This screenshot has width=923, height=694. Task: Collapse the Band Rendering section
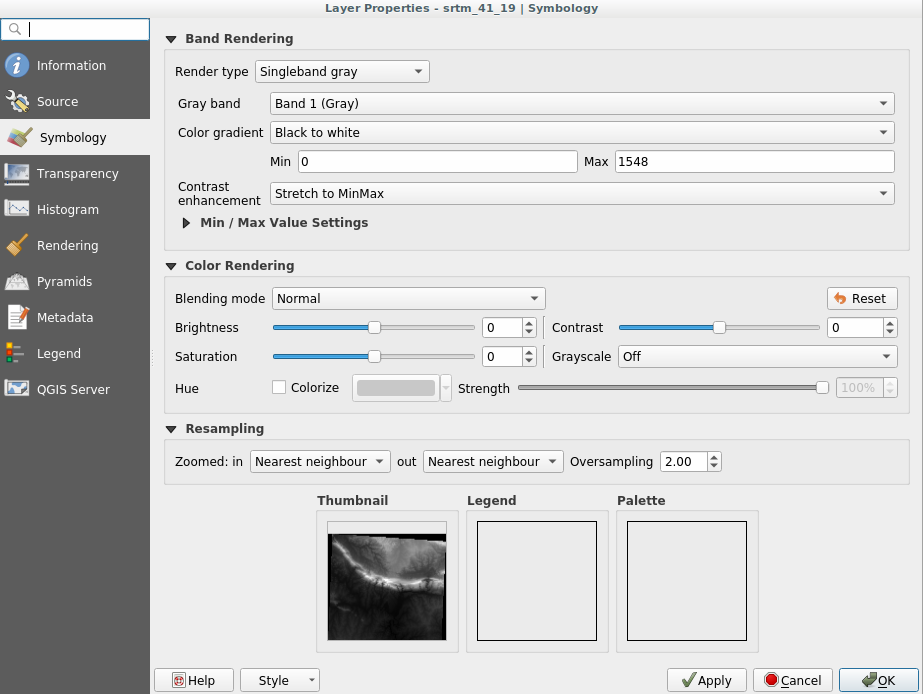click(x=171, y=39)
